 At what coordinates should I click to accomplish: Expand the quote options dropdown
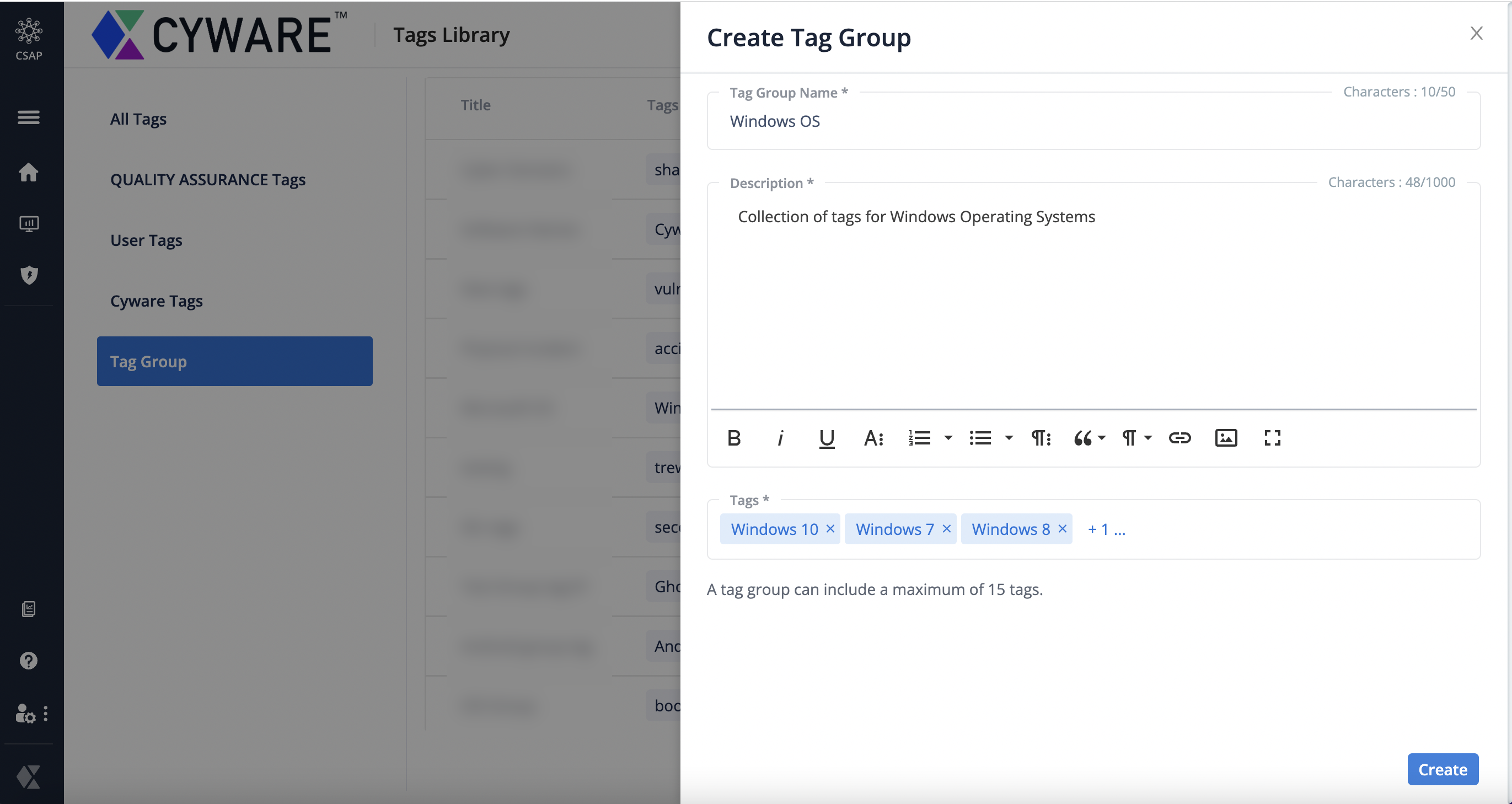[1101, 438]
